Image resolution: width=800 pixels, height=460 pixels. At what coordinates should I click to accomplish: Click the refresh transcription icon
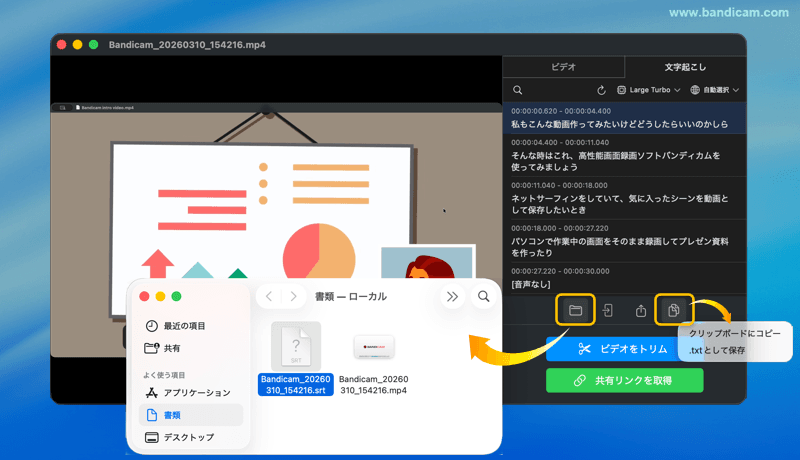point(602,90)
